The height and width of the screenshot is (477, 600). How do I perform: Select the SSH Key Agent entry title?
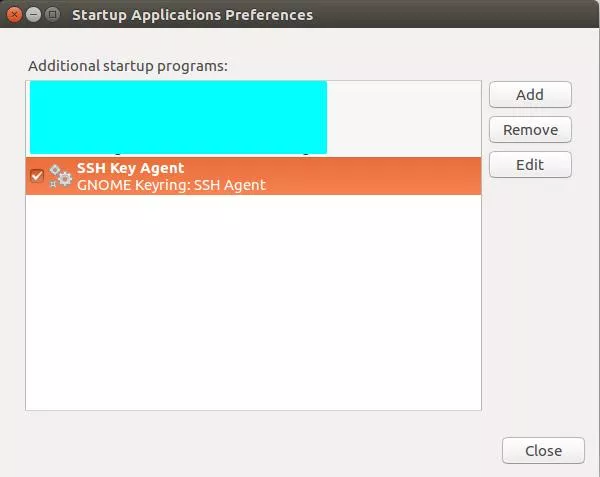point(131,168)
